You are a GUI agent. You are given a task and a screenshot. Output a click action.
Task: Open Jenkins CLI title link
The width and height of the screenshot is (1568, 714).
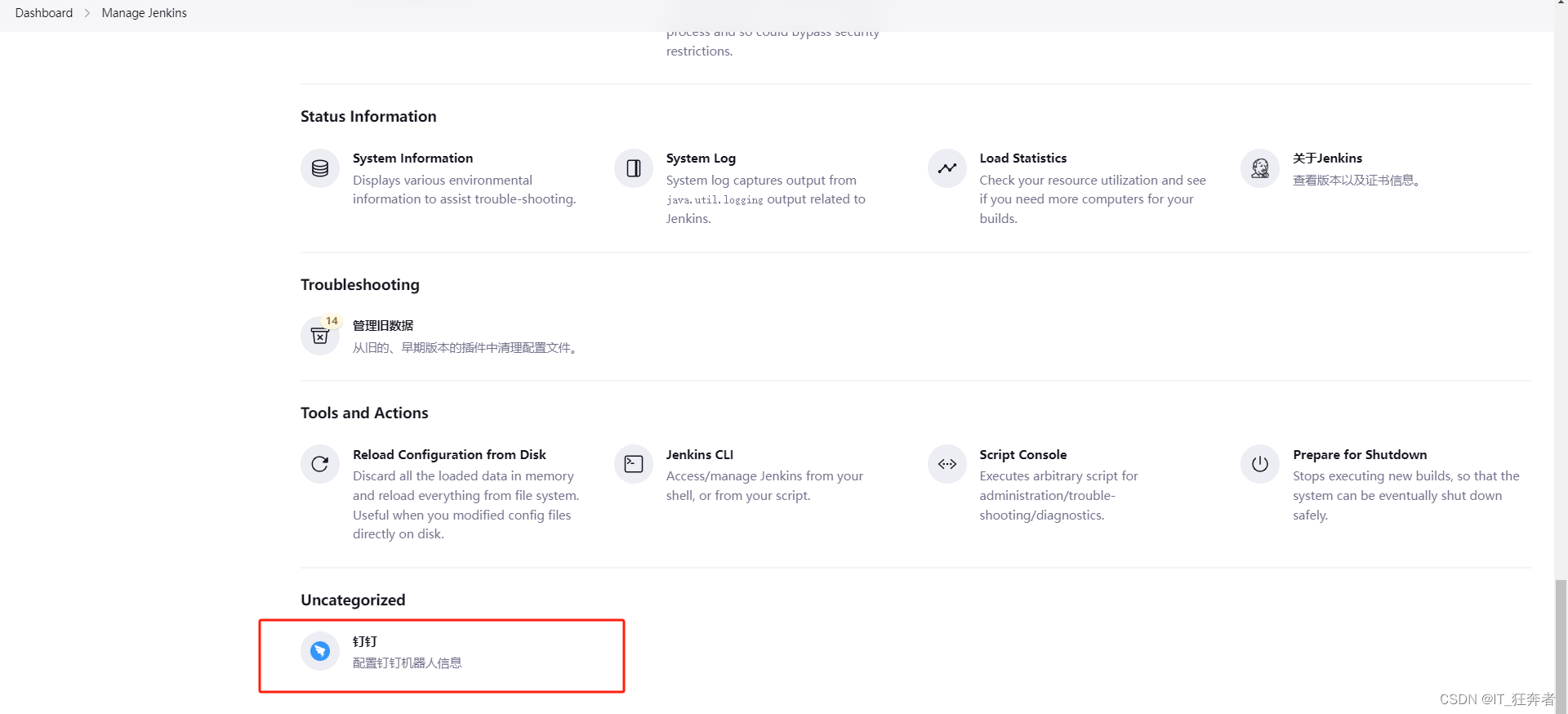700,455
